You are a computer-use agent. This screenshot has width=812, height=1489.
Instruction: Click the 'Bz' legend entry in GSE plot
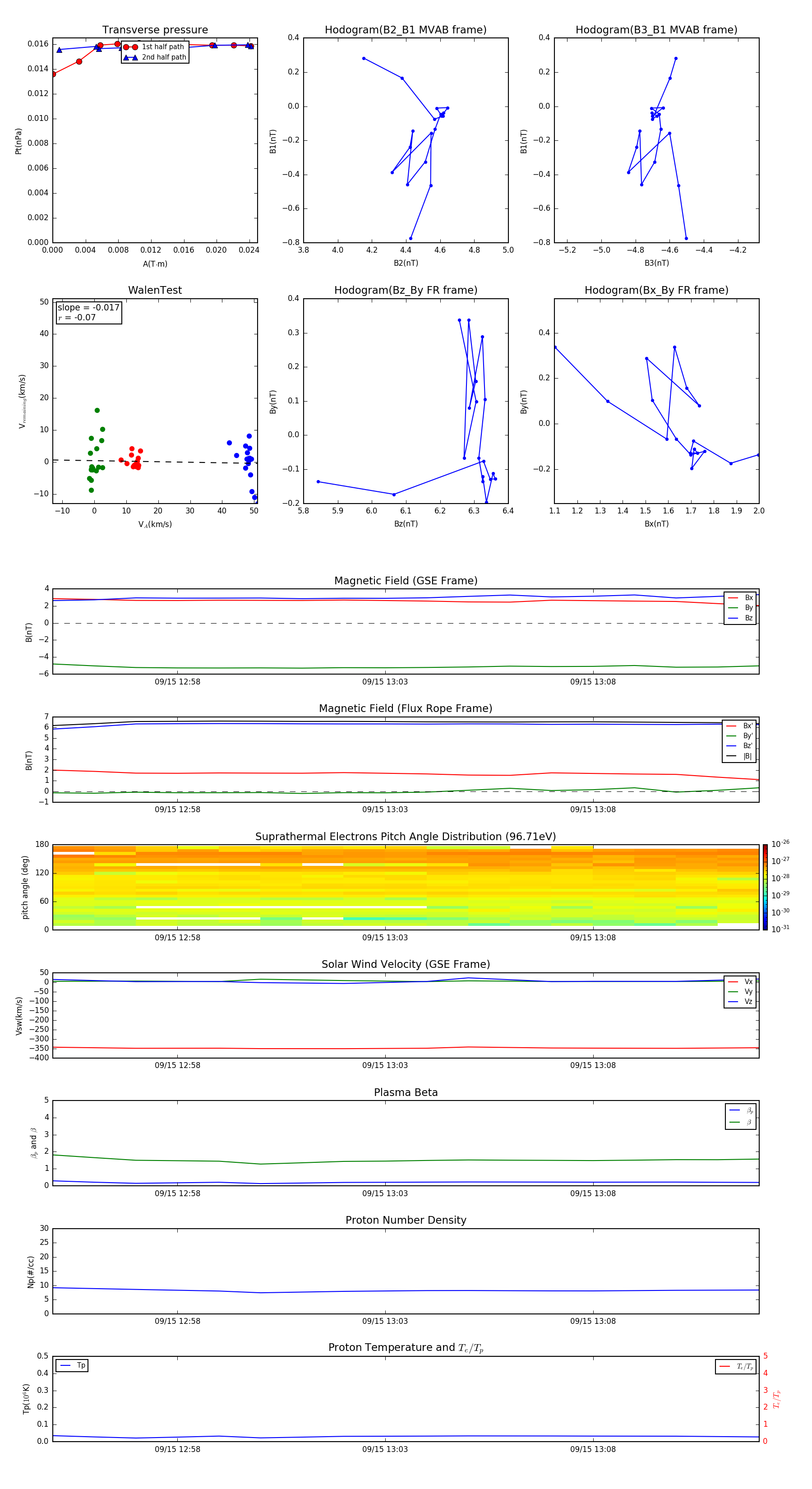pos(740,618)
